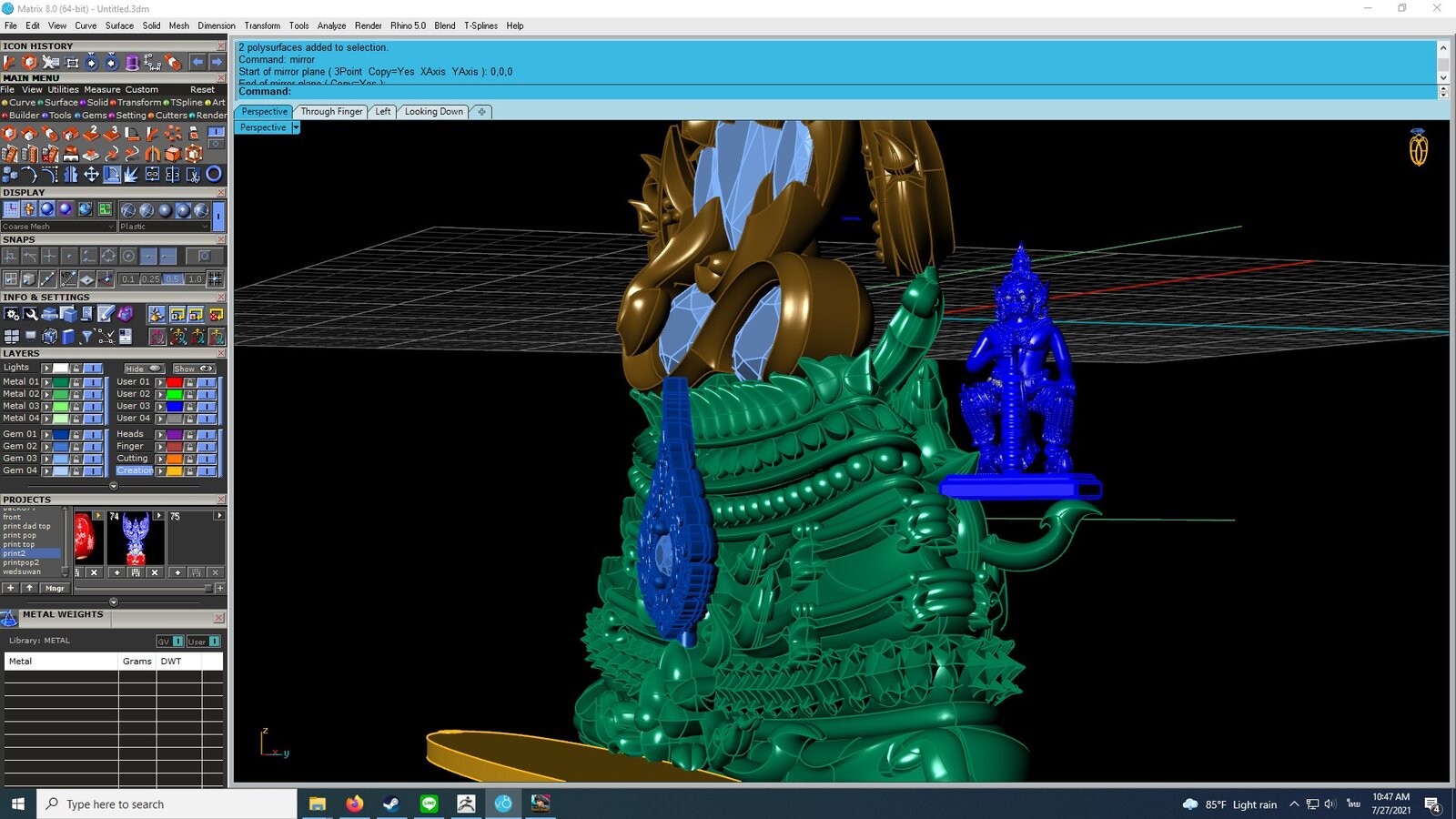
Task: Click the green four-viewport layout icon
Action: coord(105,209)
